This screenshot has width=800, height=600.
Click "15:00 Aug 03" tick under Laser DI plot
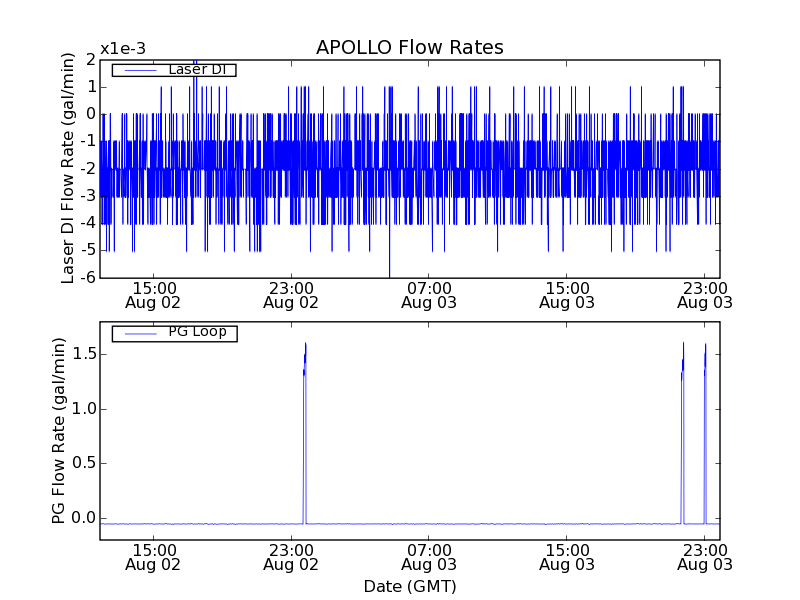(567, 295)
